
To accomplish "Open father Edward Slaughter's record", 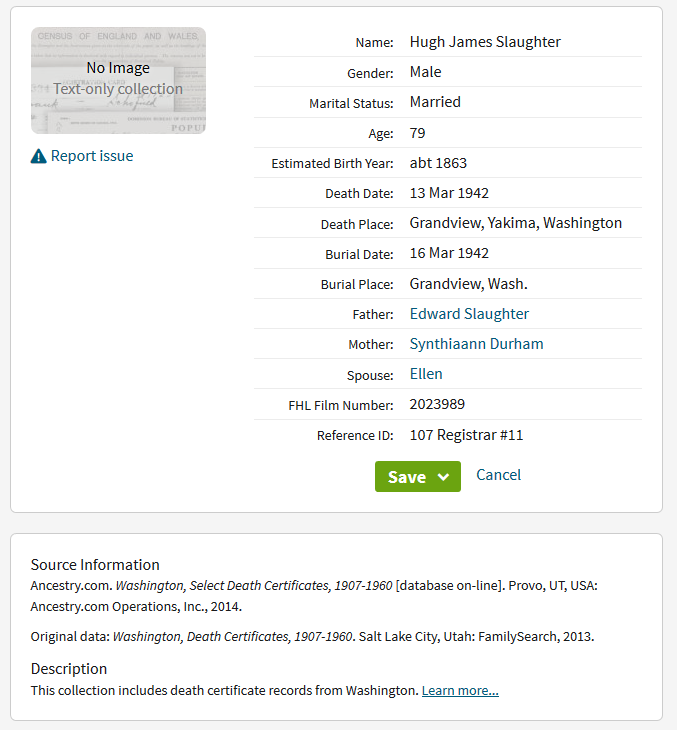I will (x=469, y=314).
